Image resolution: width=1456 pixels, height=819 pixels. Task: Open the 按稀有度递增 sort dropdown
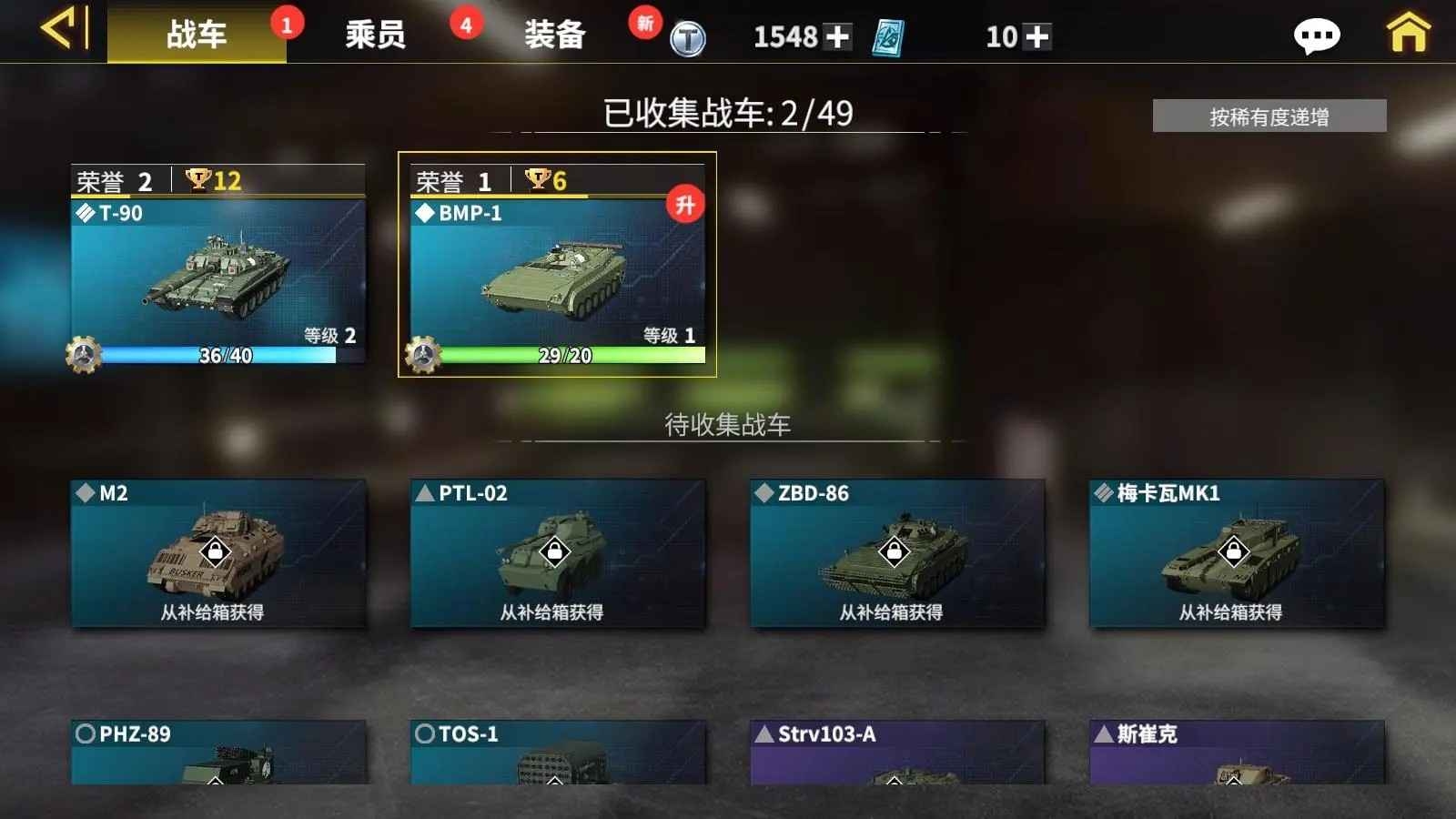click(1269, 116)
